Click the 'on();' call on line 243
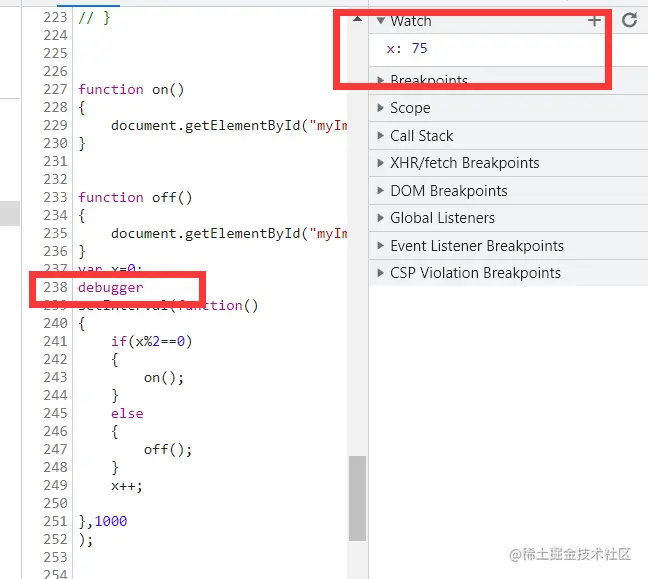 coord(164,378)
